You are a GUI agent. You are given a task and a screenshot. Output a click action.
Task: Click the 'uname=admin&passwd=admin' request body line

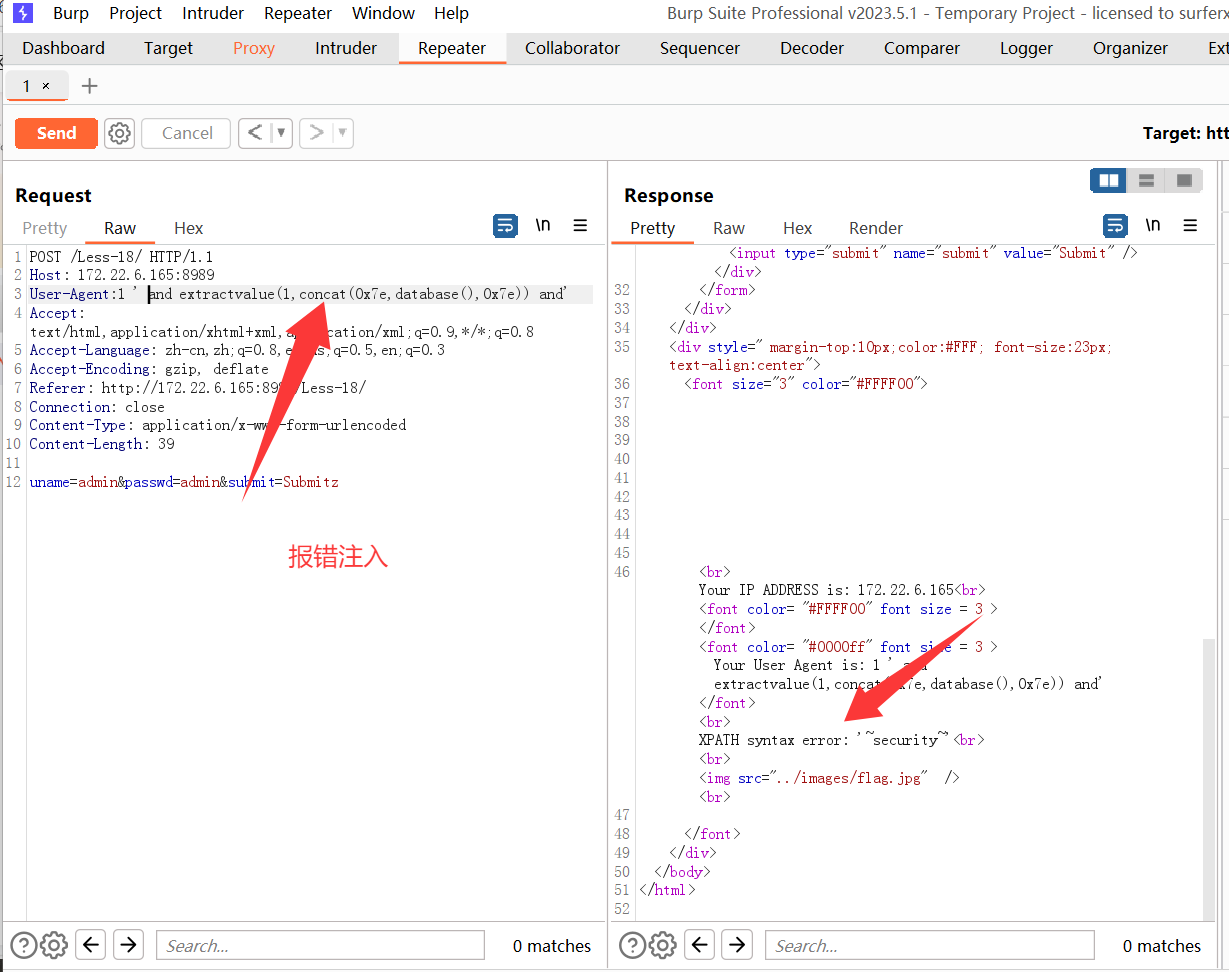click(x=184, y=482)
